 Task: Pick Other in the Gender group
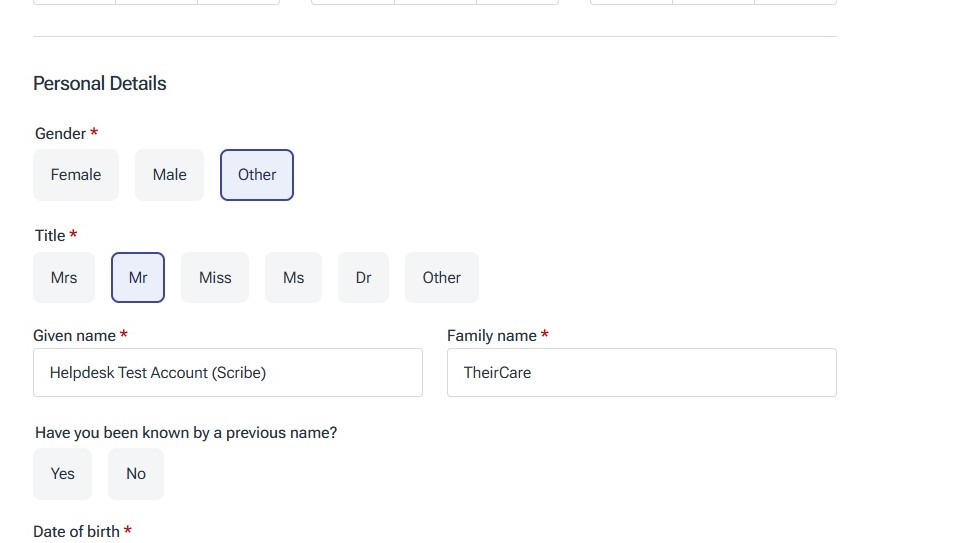(257, 175)
